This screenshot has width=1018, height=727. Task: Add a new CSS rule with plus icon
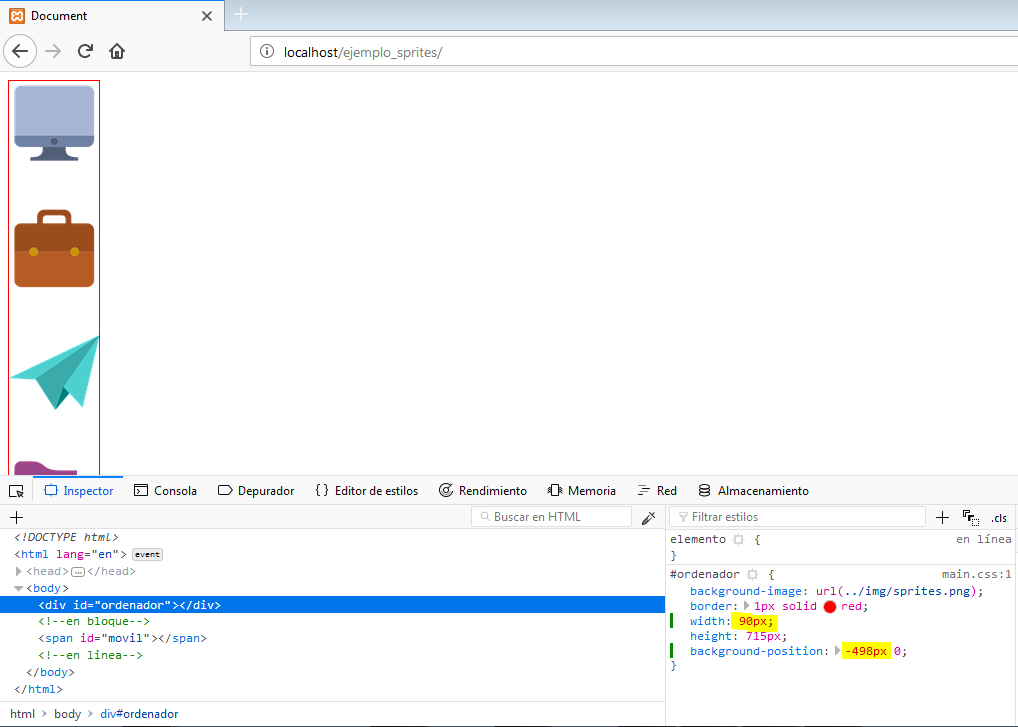click(942, 518)
